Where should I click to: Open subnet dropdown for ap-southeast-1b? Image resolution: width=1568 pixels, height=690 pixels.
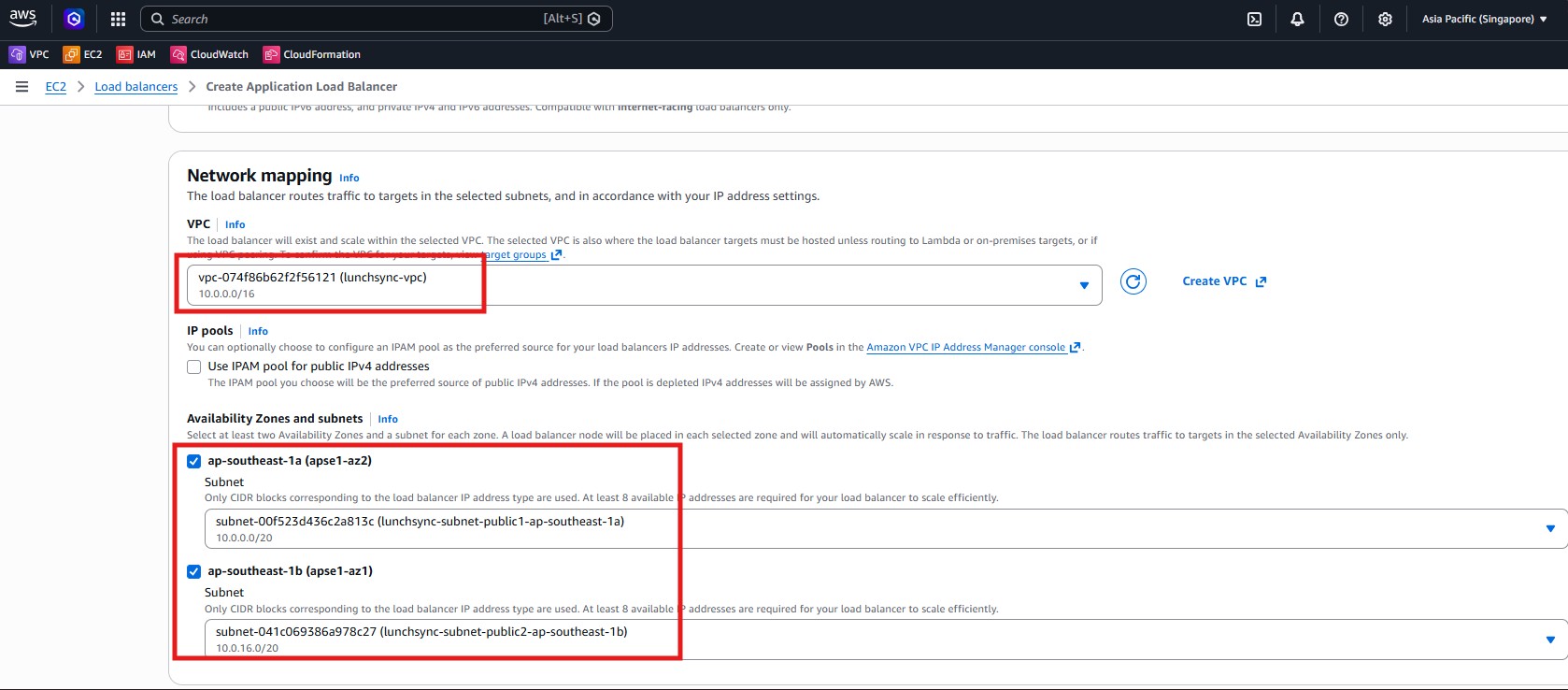(1549, 640)
